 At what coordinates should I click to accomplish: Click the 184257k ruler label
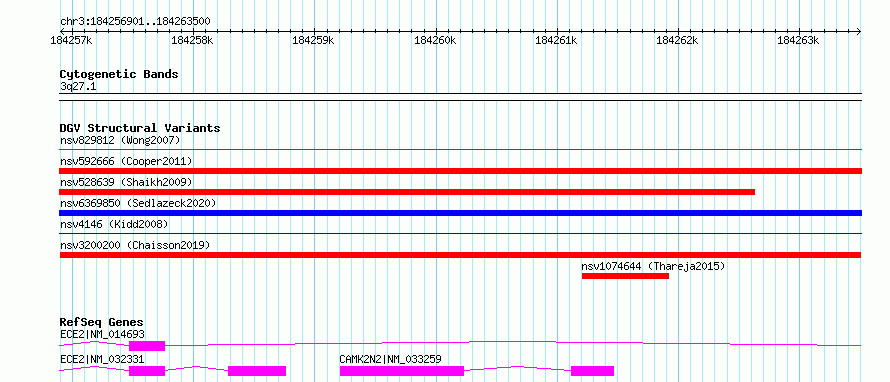72,40
